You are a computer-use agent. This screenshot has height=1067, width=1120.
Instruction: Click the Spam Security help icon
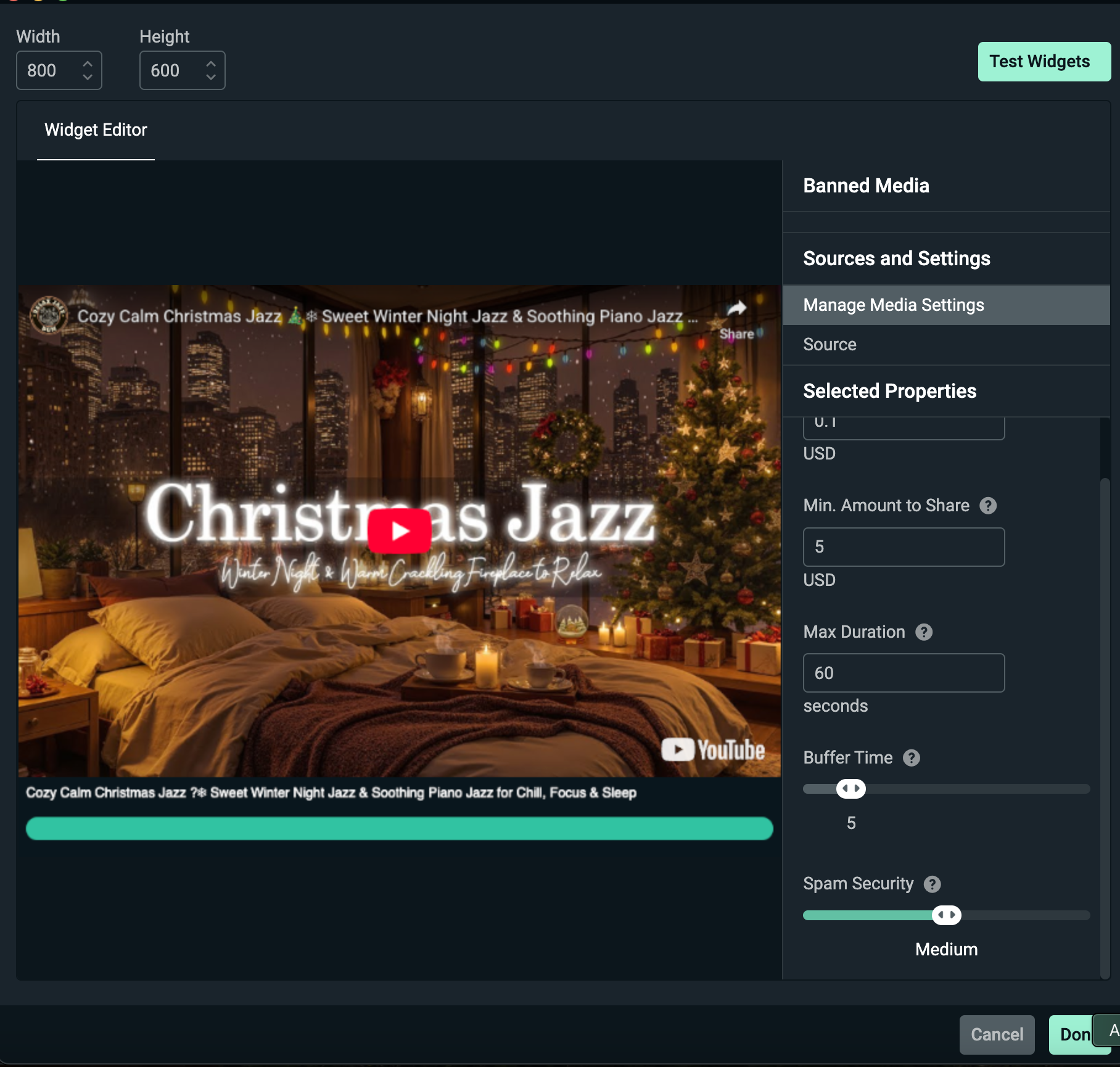932,884
